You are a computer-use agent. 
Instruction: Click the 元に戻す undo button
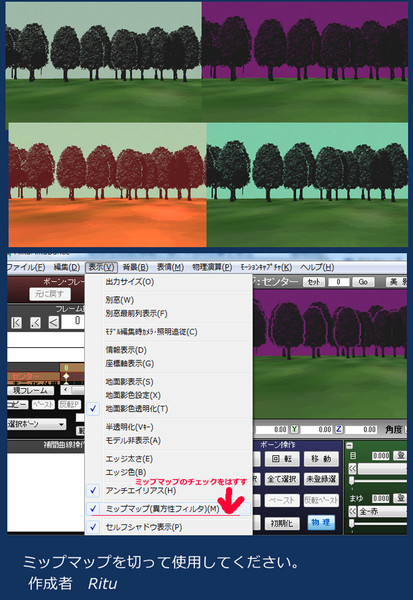pyautogui.click(x=50, y=294)
